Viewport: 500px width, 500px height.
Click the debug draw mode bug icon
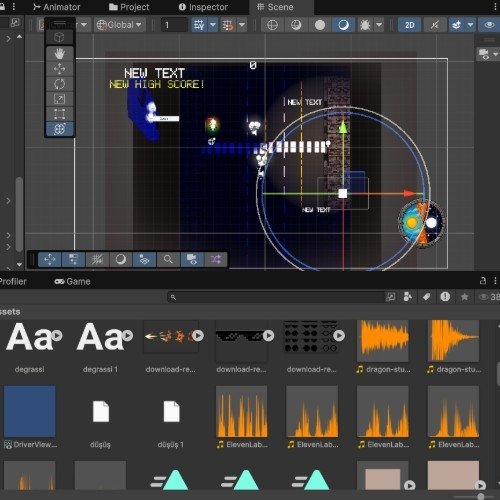(365, 25)
